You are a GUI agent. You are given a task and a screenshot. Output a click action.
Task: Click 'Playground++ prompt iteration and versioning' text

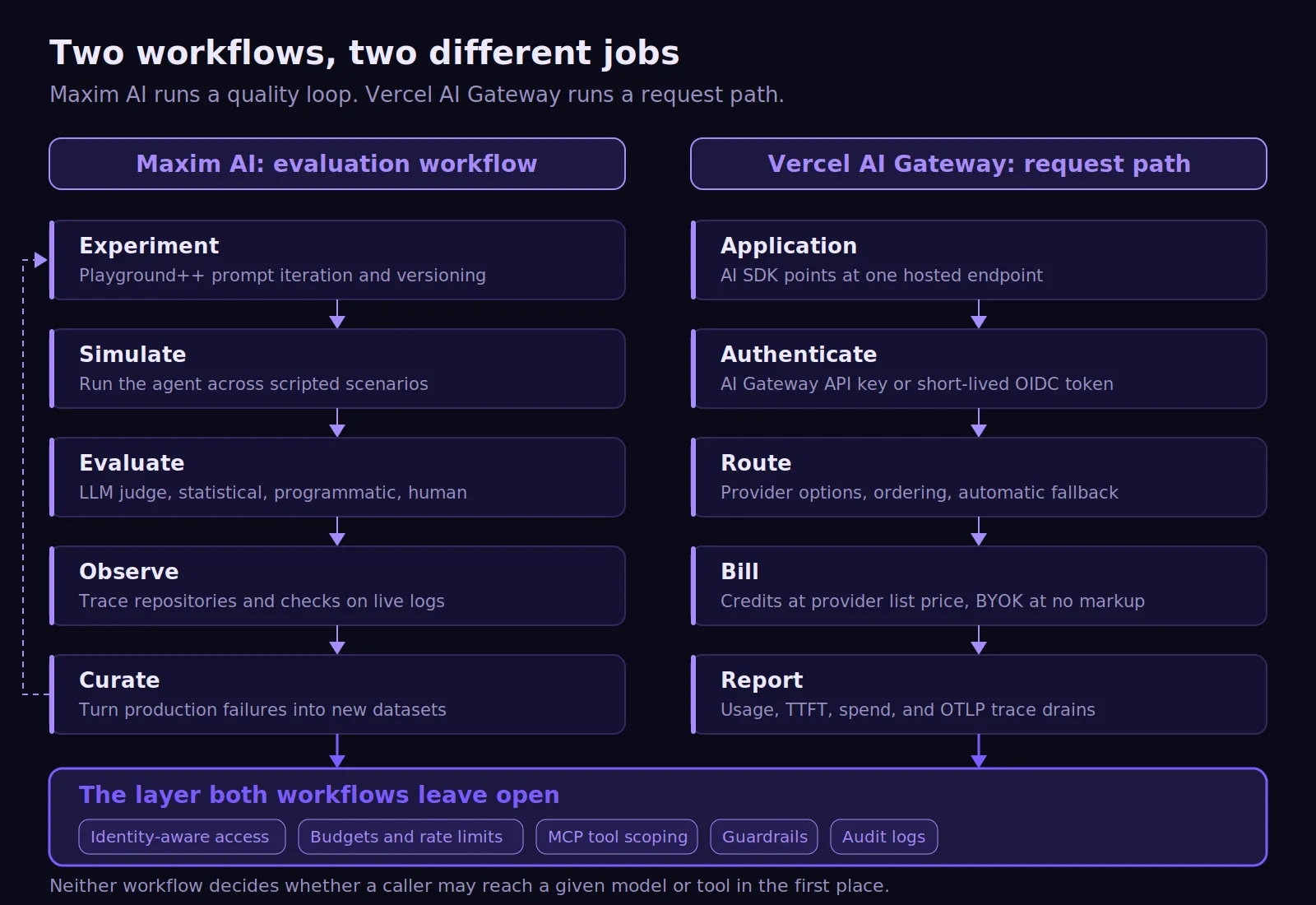point(282,276)
